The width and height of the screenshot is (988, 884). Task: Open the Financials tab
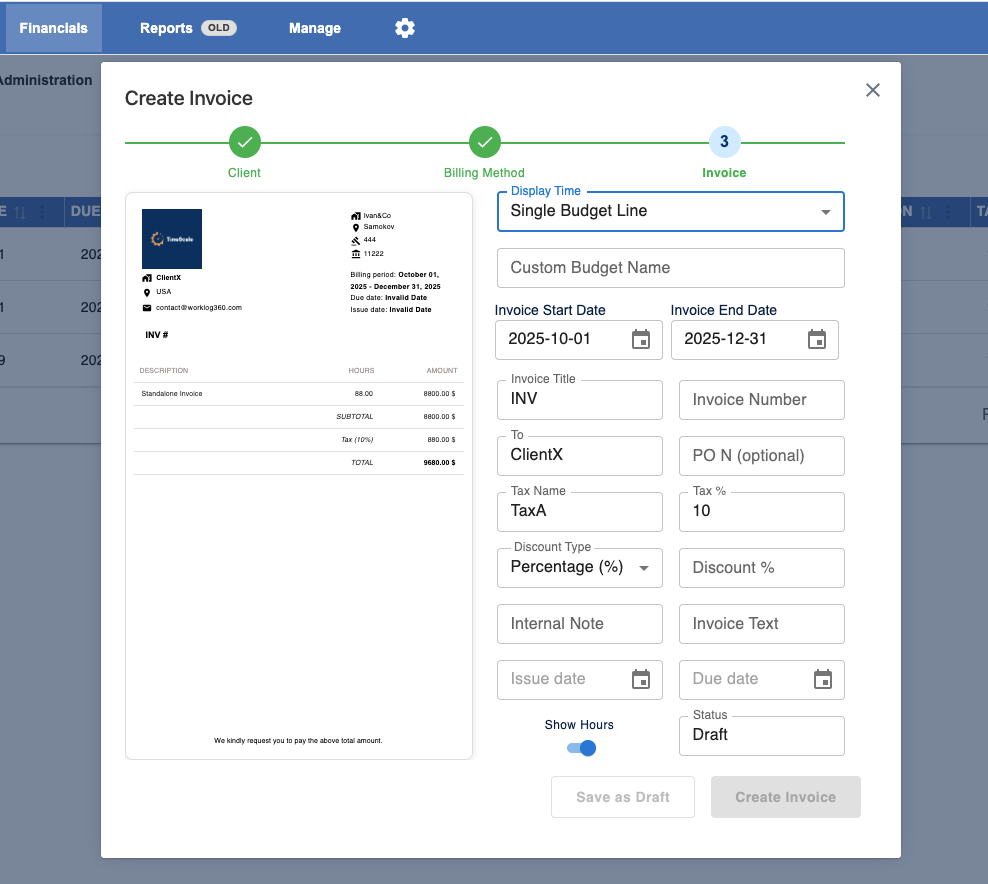pyautogui.click(x=54, y=28)
